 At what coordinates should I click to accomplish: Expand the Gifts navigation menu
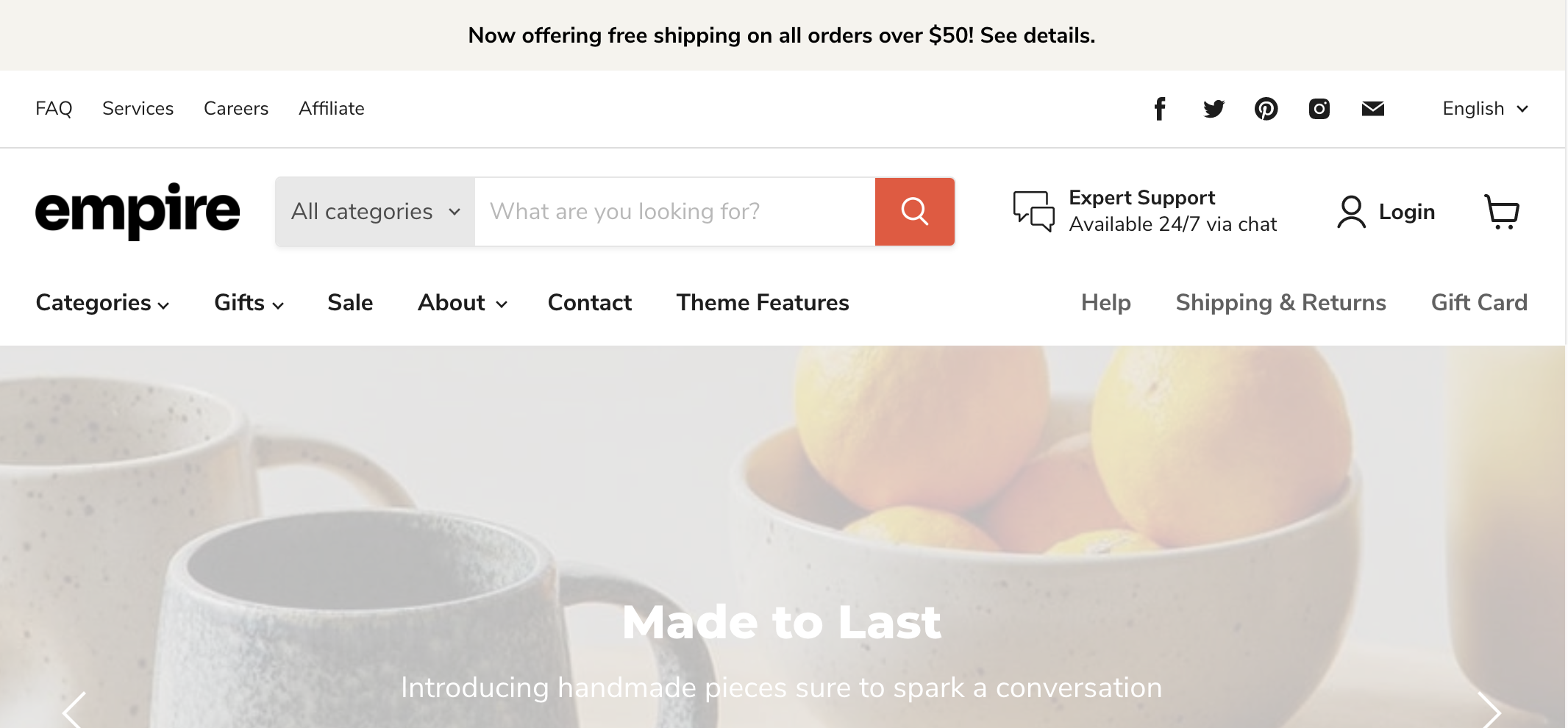click(x=249, y=303)
